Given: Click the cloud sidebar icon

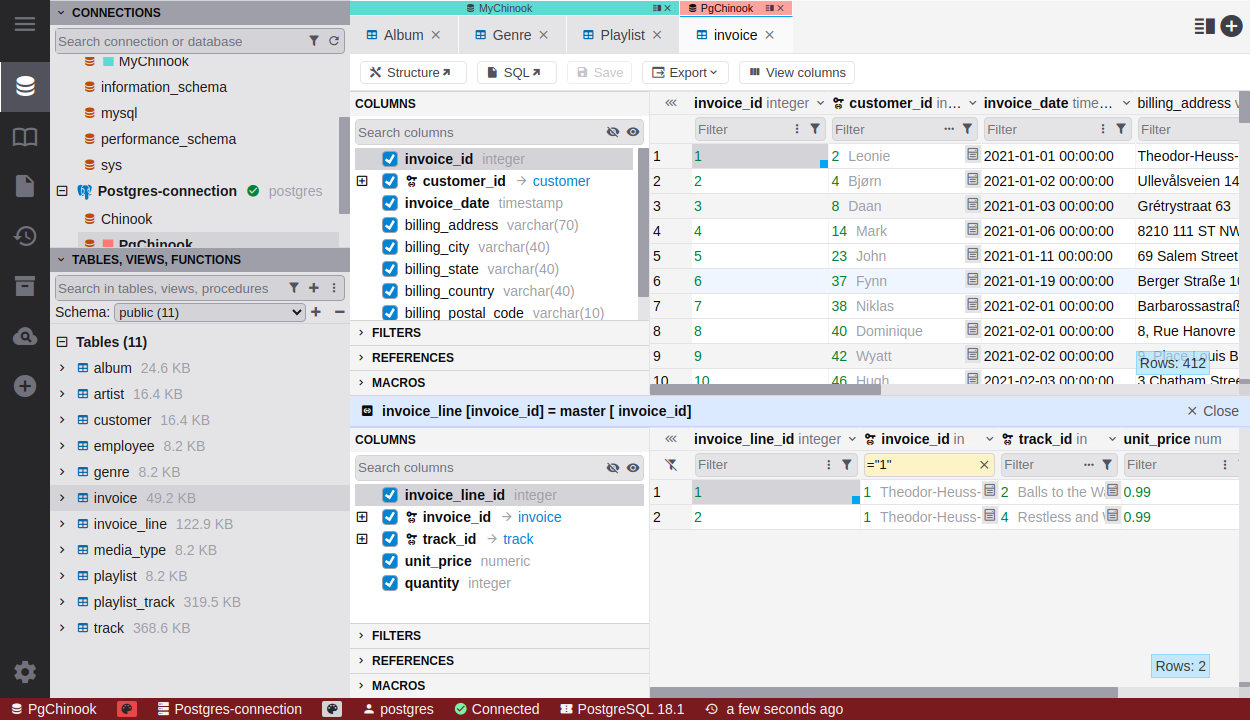Looking at the screenshot, I should point(25,336).
